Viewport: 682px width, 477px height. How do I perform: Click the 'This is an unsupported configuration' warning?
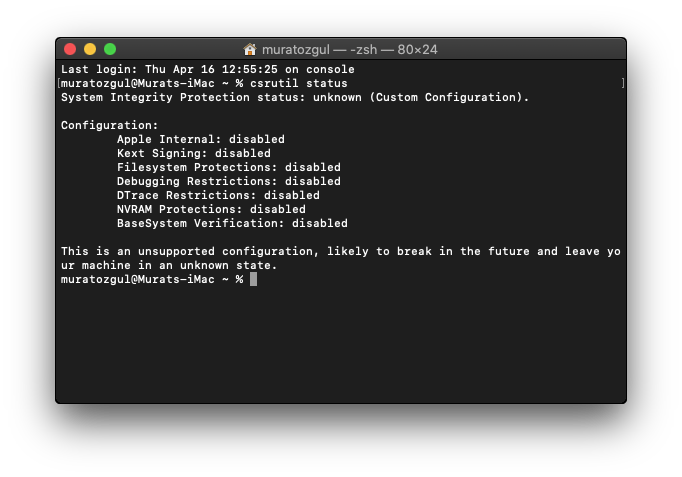click(x=340, y=251)
